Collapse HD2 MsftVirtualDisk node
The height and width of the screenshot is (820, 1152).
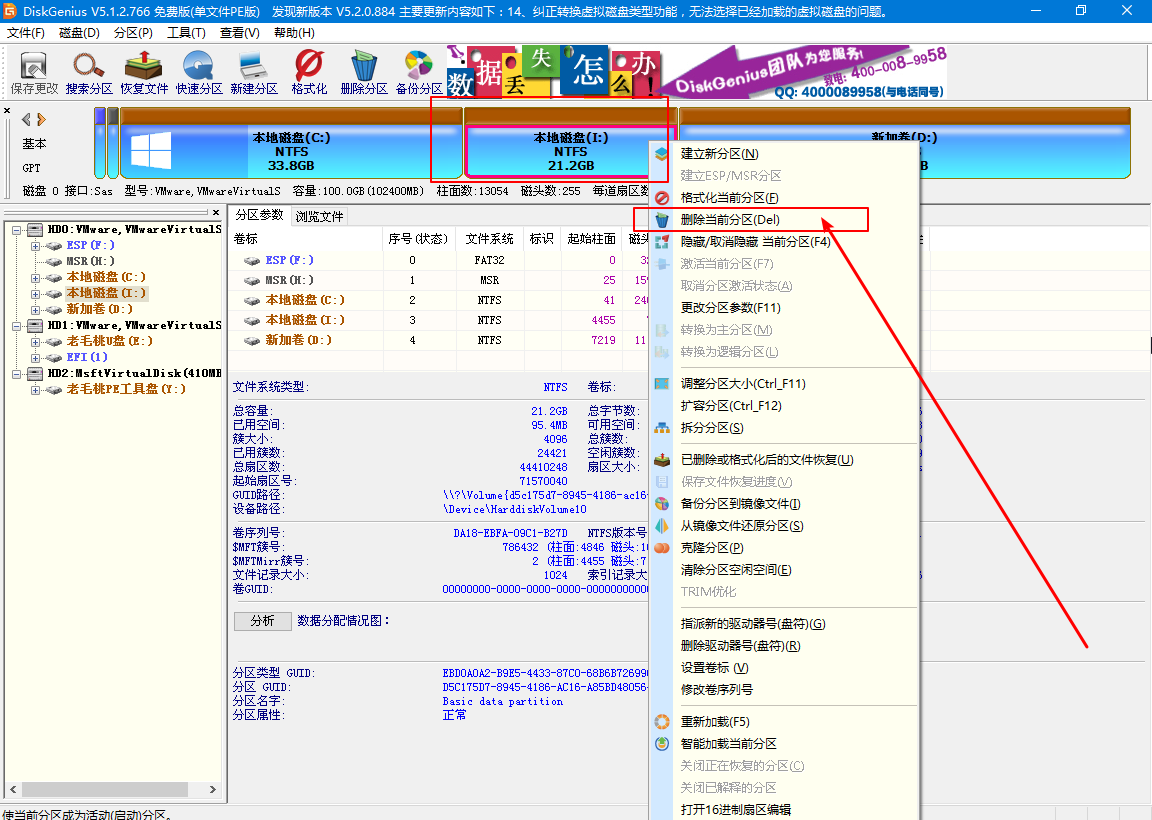click(x=16, y=374)
